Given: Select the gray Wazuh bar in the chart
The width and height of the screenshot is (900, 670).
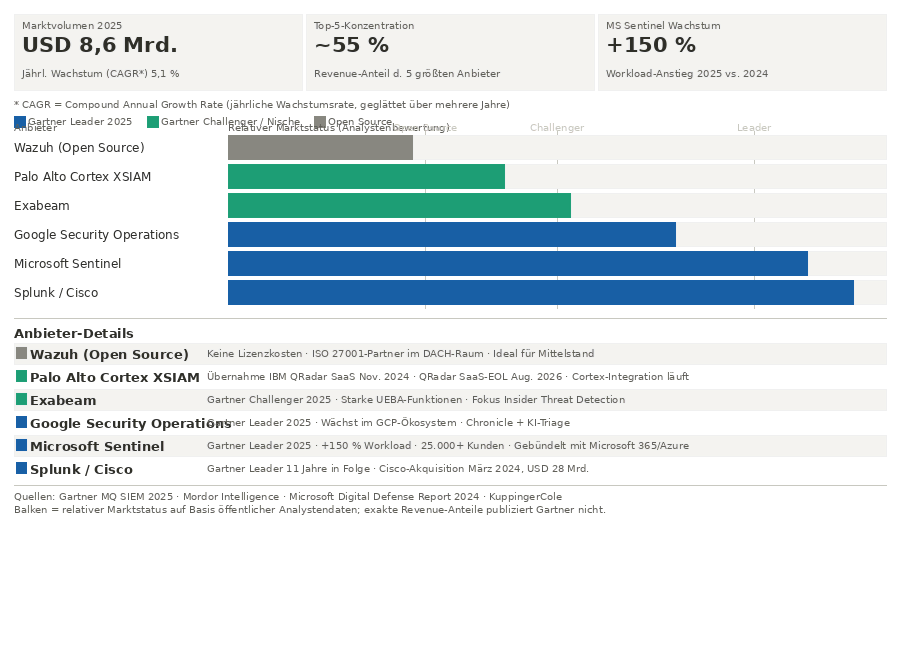Looking at the screenshot, I should tap(320, 148).
